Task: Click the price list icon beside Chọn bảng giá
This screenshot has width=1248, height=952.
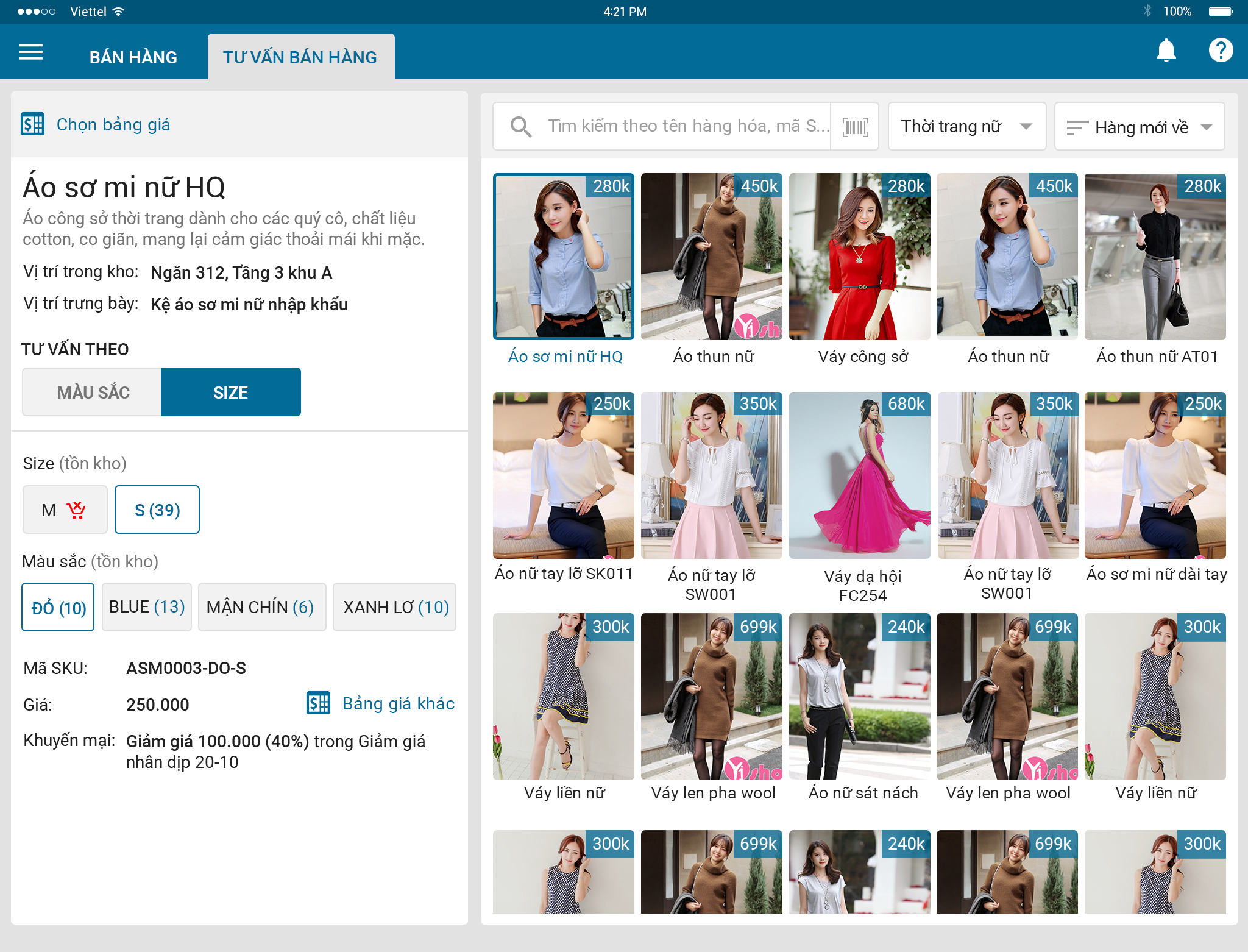Action: 33,124
